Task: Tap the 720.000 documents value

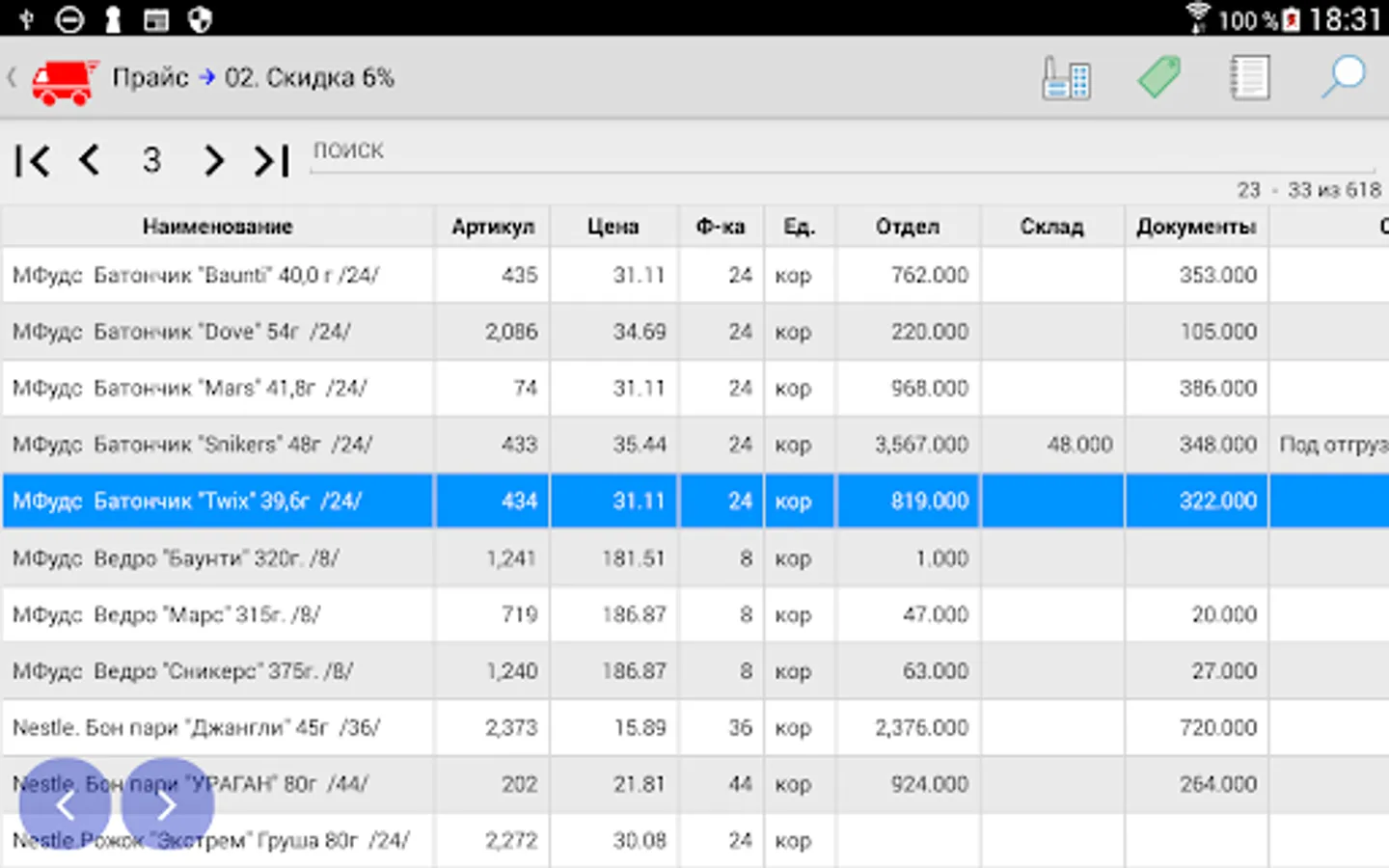Action: tap(1217, 727)
